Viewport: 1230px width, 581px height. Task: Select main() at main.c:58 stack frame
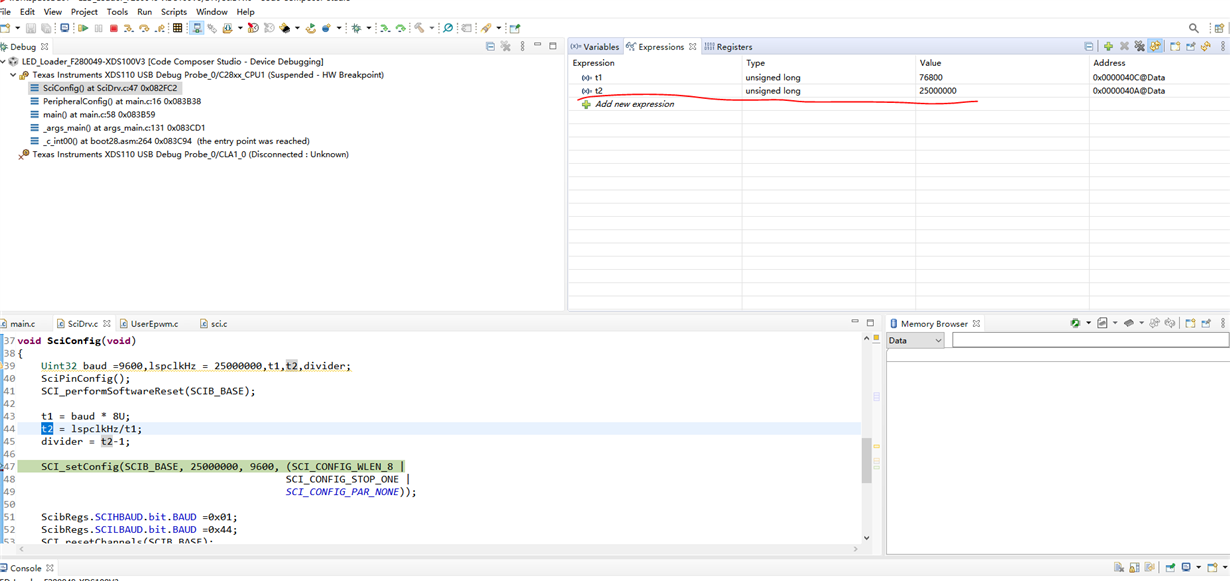pos(98,115)
